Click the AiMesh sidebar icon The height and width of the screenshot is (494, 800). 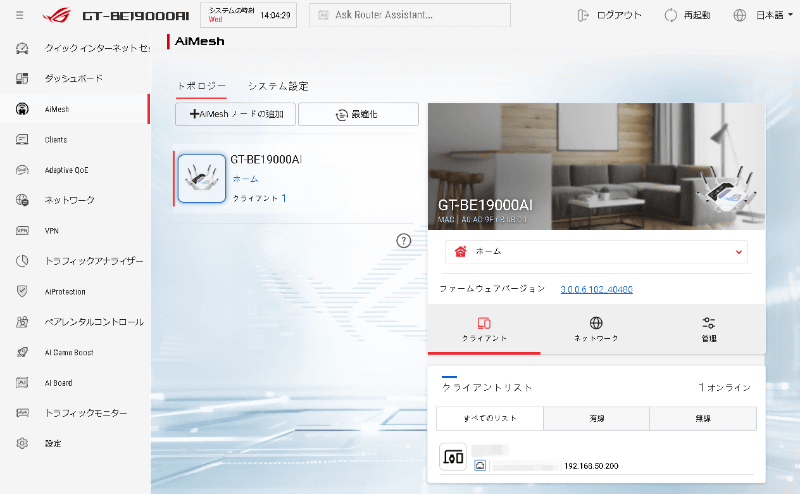(22, 109)
